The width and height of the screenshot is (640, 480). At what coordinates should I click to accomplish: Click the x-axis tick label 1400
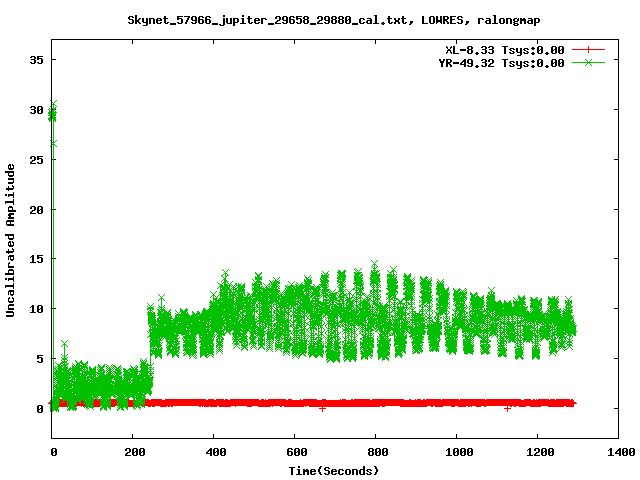pos(621,452)
